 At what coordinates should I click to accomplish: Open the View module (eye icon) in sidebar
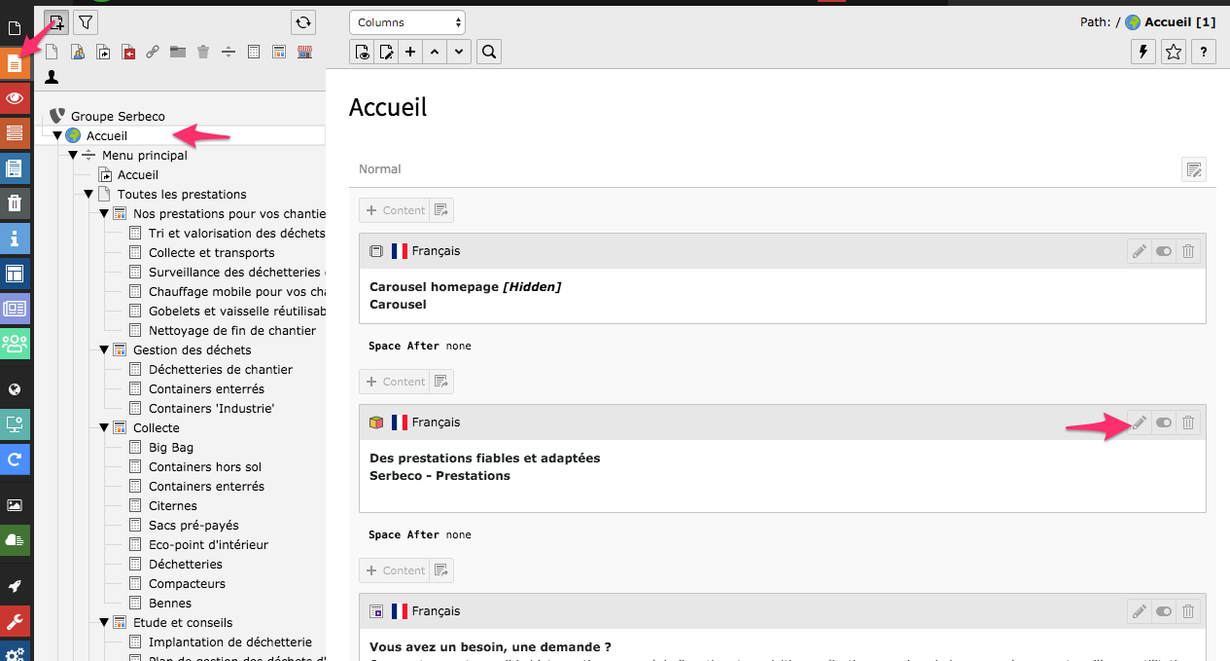tap(15, 98)
